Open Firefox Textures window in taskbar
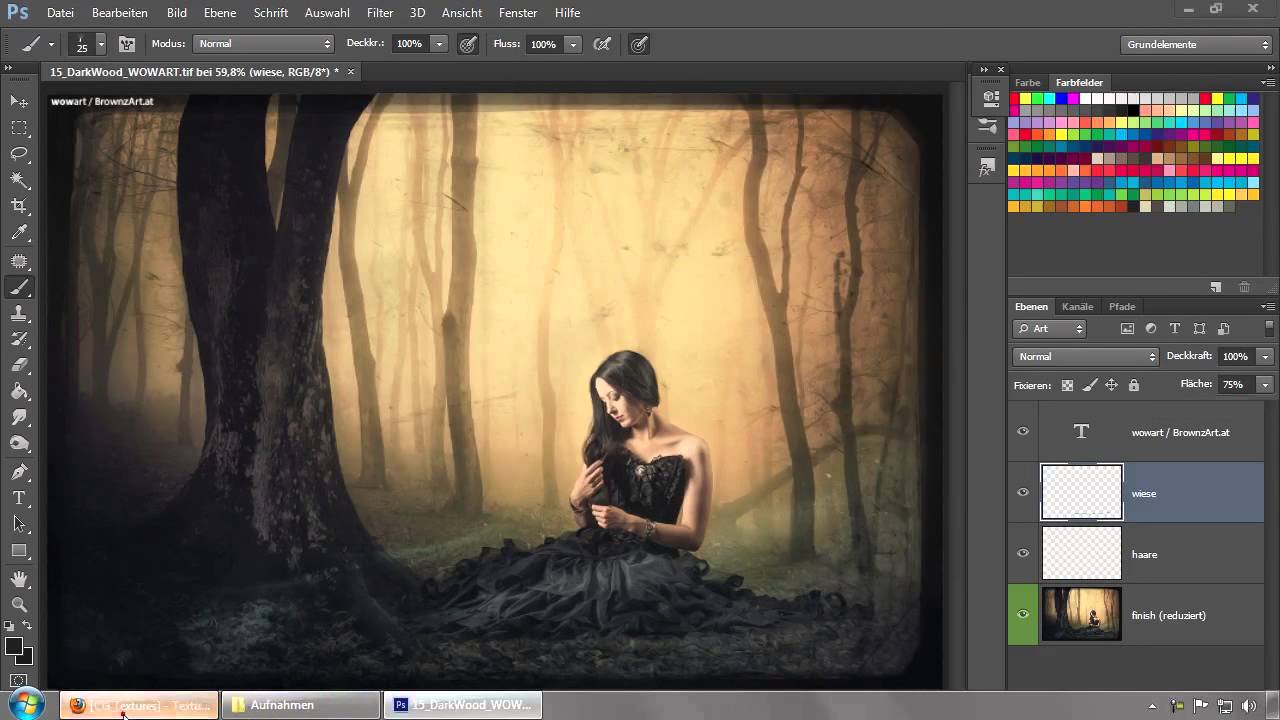This screenshot has width=1280, height=720. click(x=140, y=705)
